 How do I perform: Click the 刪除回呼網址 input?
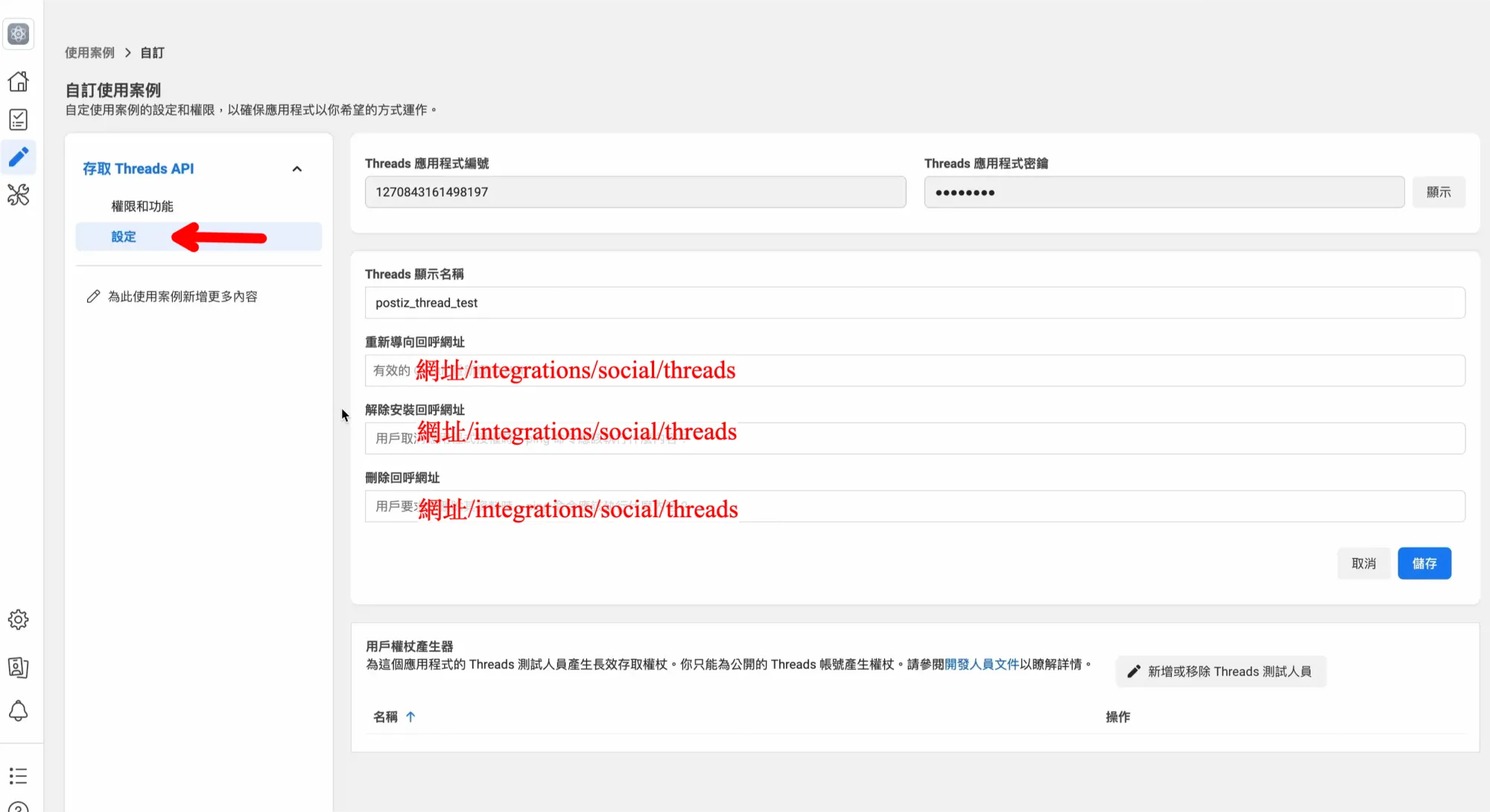coord(915,507)
